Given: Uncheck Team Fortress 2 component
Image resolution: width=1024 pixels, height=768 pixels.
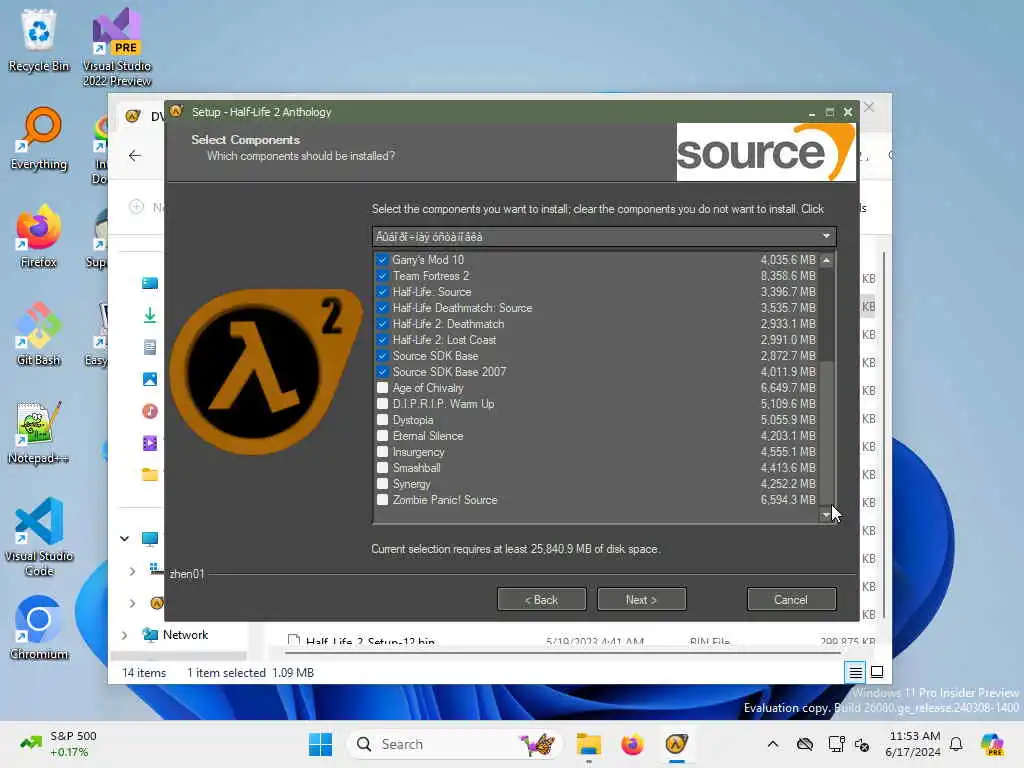Looking at the screenshot, I should pyautogui.click(x=383, y=276).
